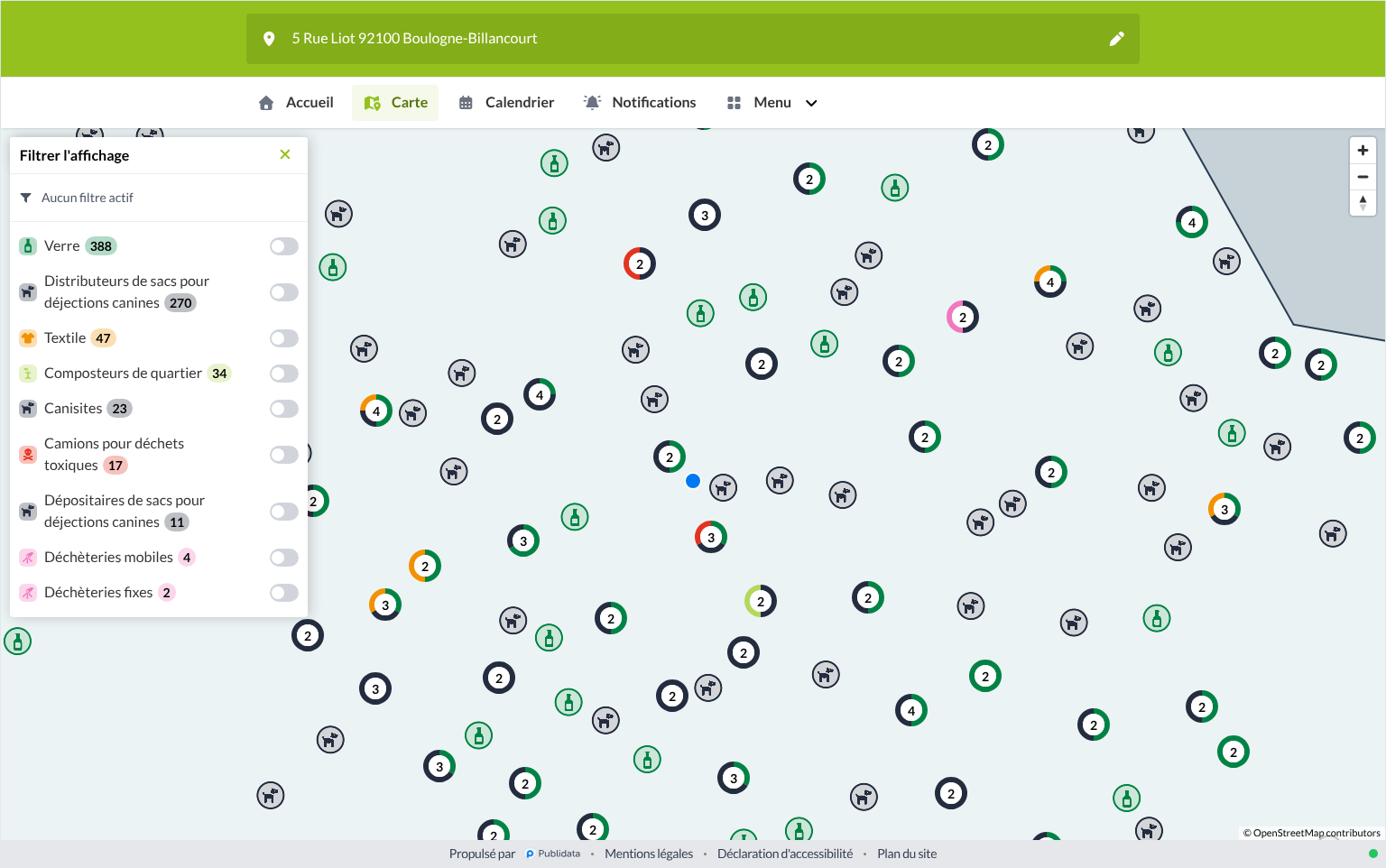
Task: Click the skull icon for Camions pour déchets toxiques
Action: click(28, 455)
